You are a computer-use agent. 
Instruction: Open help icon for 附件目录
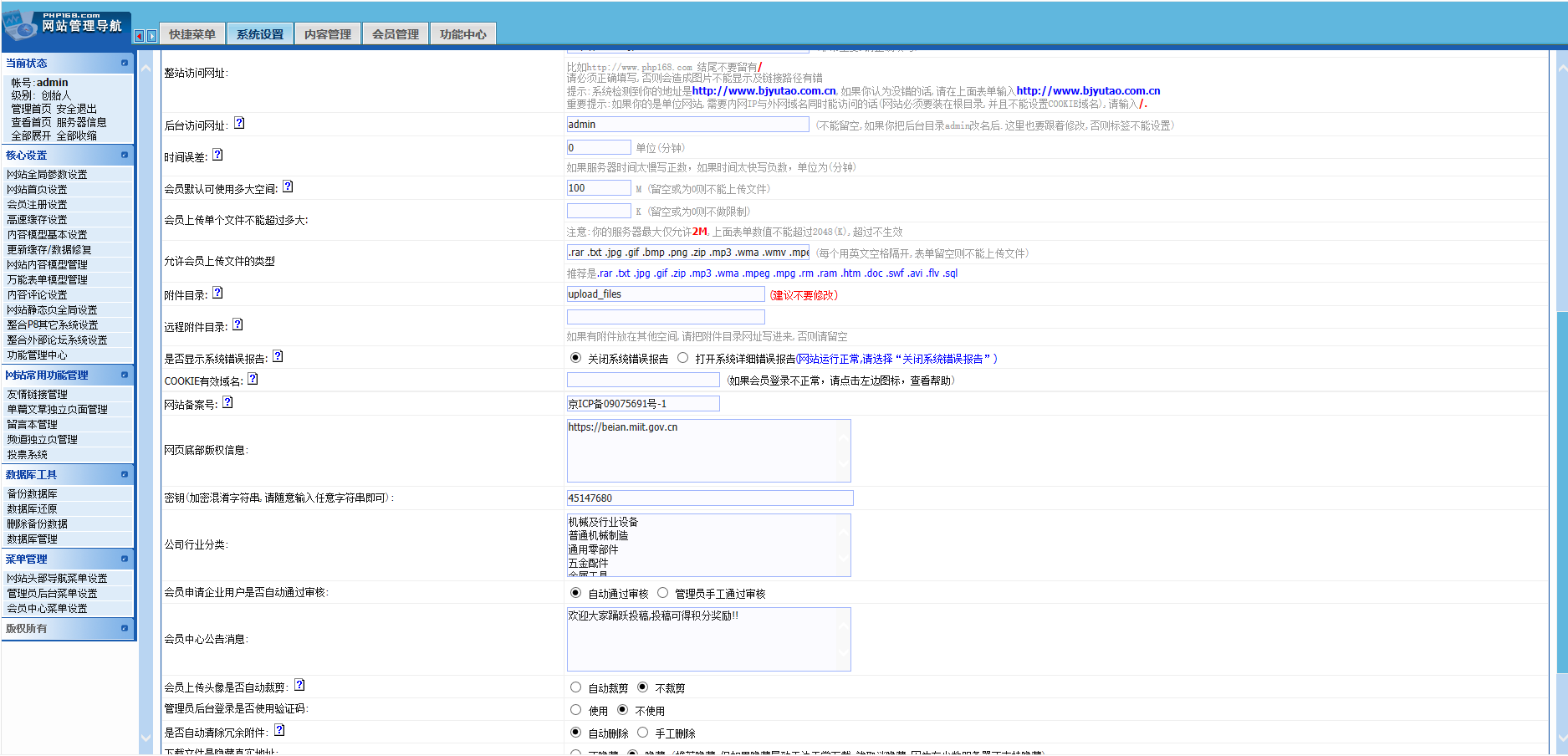pyautogui.click(x=217, y=293)
